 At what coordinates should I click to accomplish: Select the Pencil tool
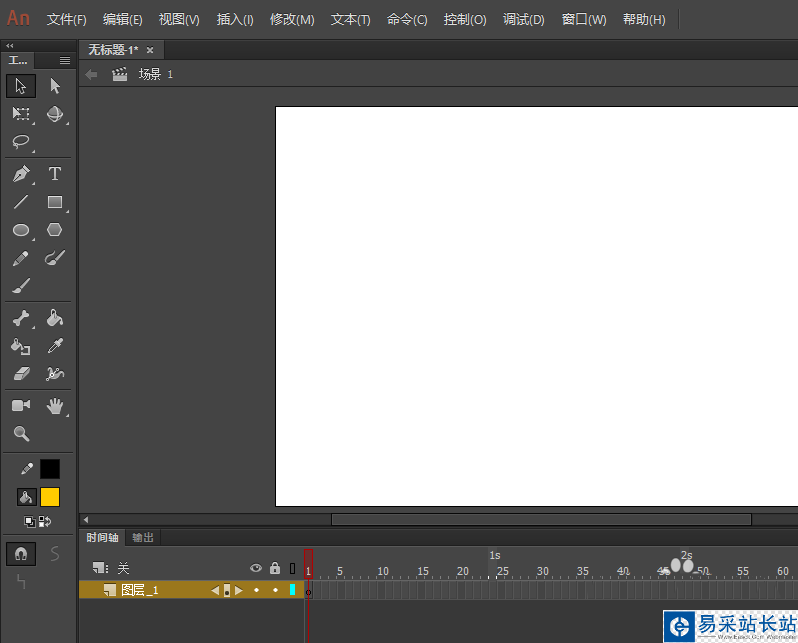pos(21,258)
